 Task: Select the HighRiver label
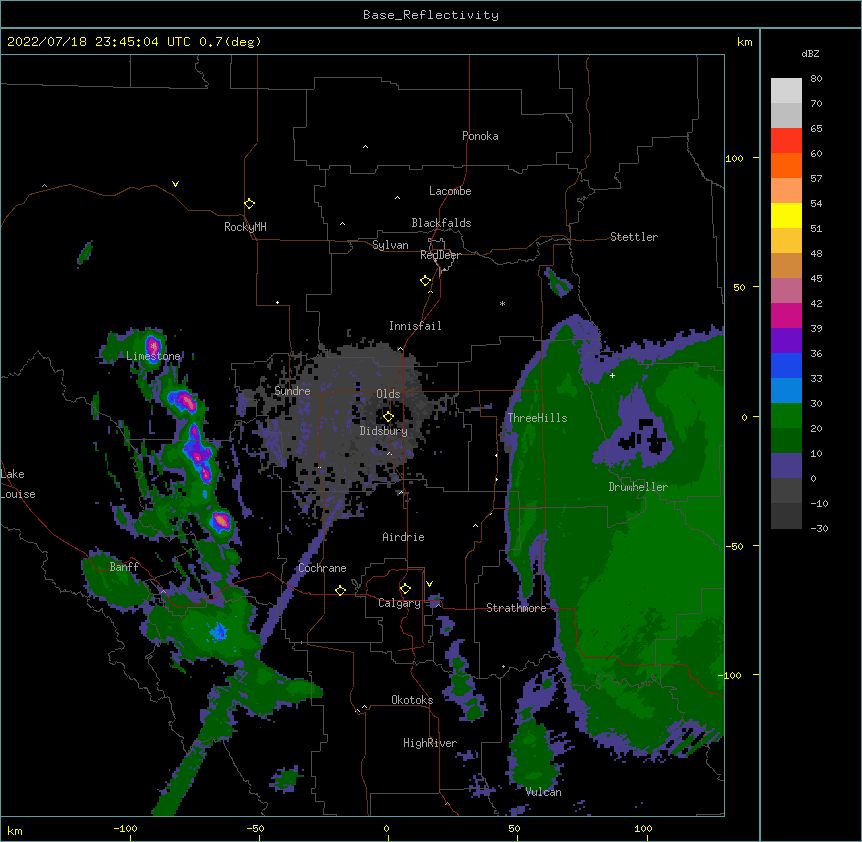[x=430, y=743]
